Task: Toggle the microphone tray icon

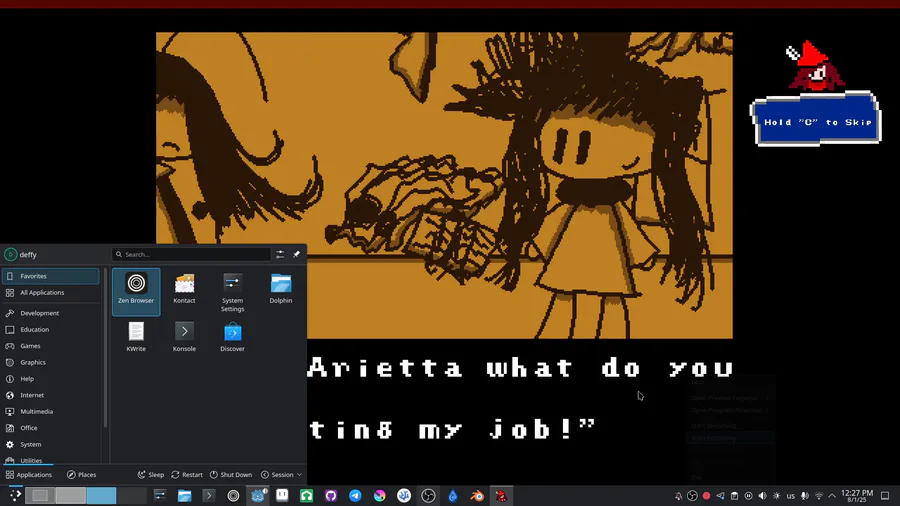Action: tap(805, 496)
